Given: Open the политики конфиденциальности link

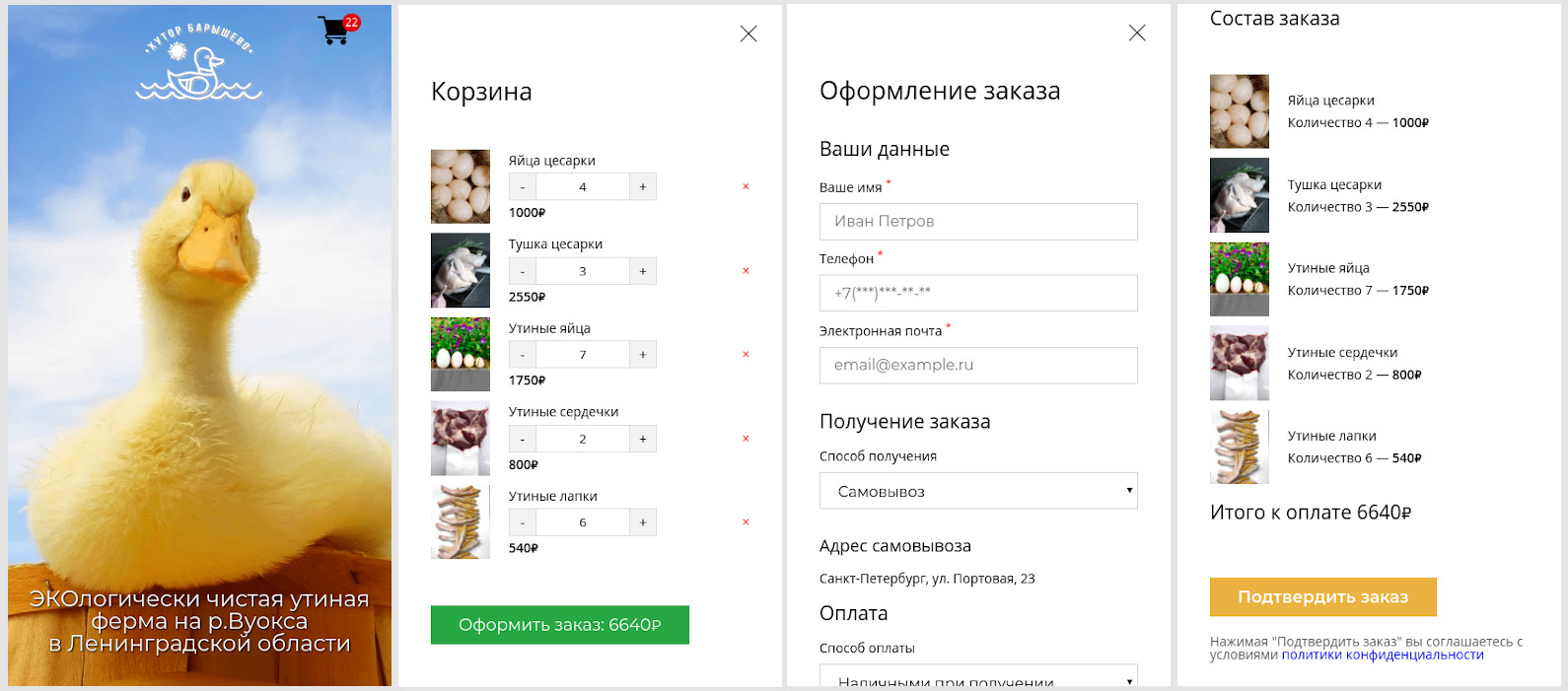Looking at the screenshot, I should (1383, 655).
